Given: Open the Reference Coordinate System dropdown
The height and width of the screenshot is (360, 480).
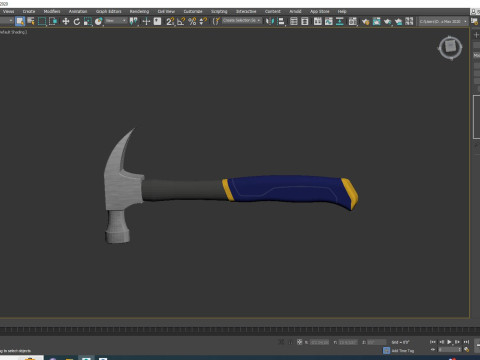Looking at the screenshot, I should click(x=116, y=21).
